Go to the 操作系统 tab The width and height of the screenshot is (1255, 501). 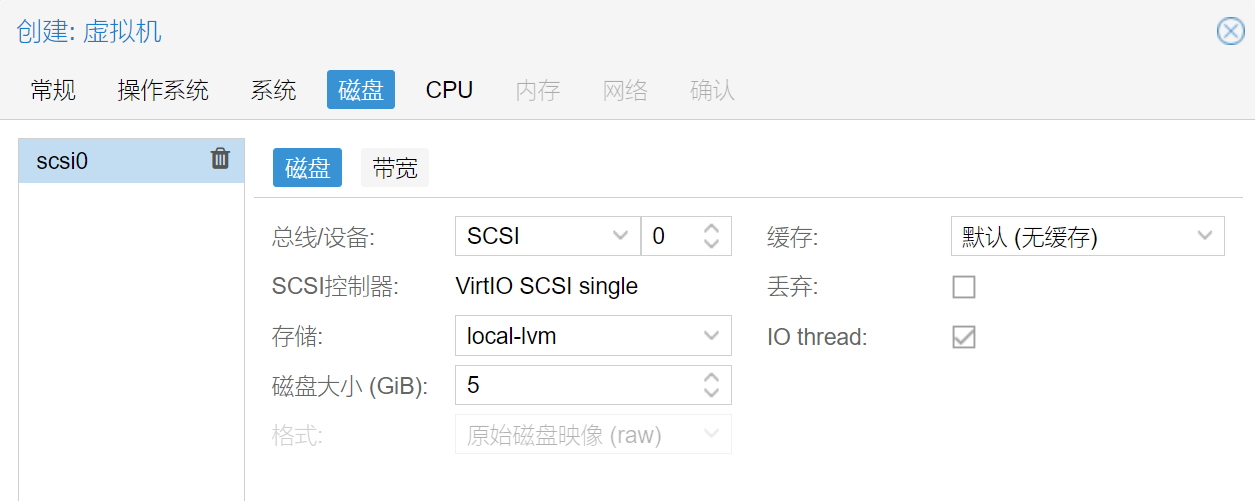163,90
